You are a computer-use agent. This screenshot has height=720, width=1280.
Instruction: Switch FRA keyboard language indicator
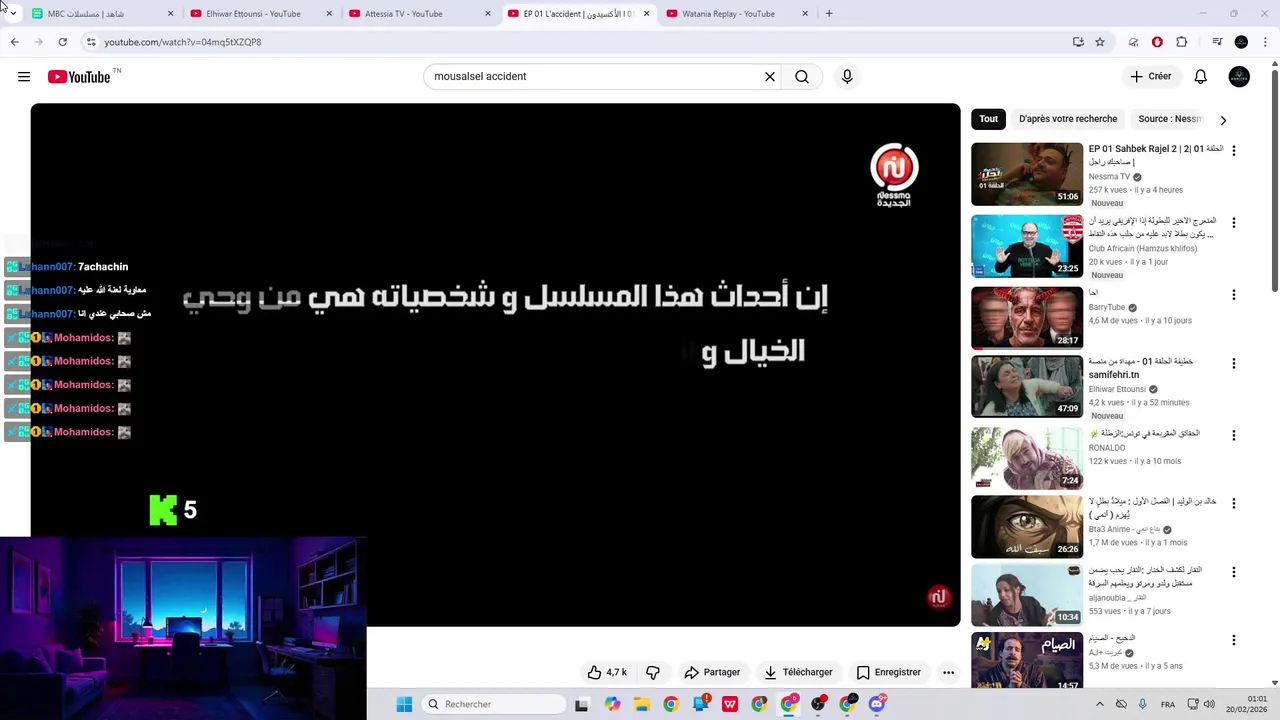(x=1168, y=704)
